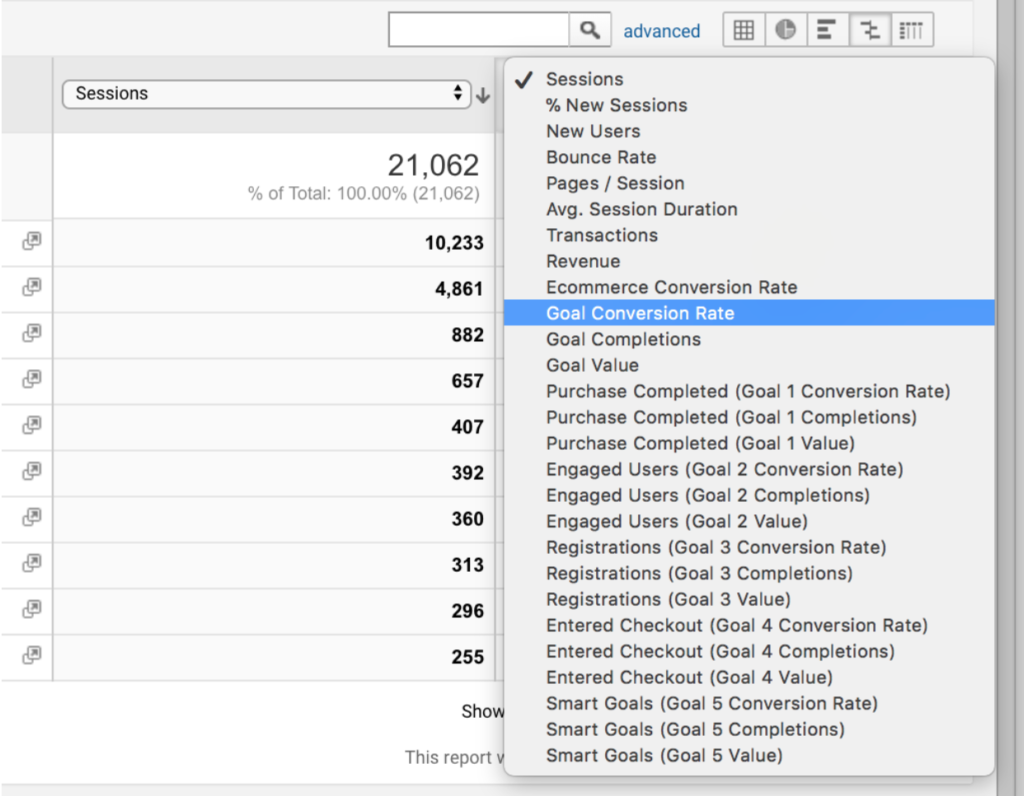
Task: Click the advanced filter link
Action: tap(661, 31)
